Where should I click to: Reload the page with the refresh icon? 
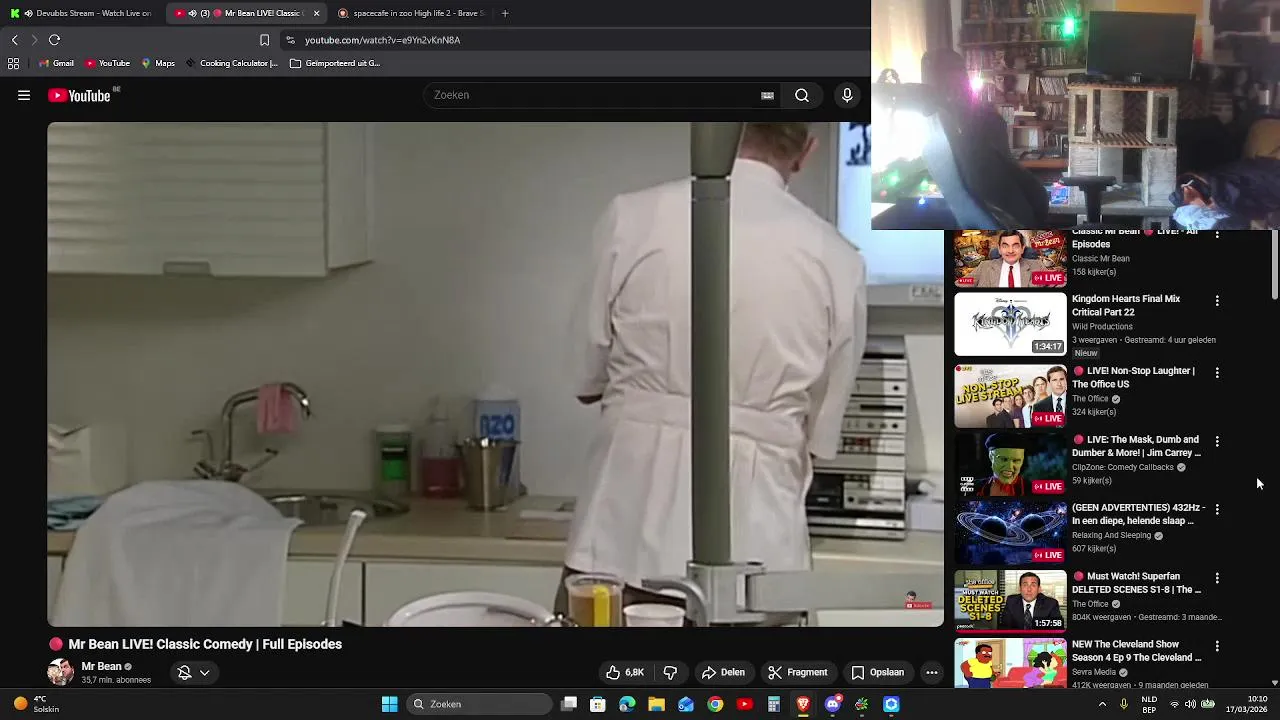coord(55,40)
